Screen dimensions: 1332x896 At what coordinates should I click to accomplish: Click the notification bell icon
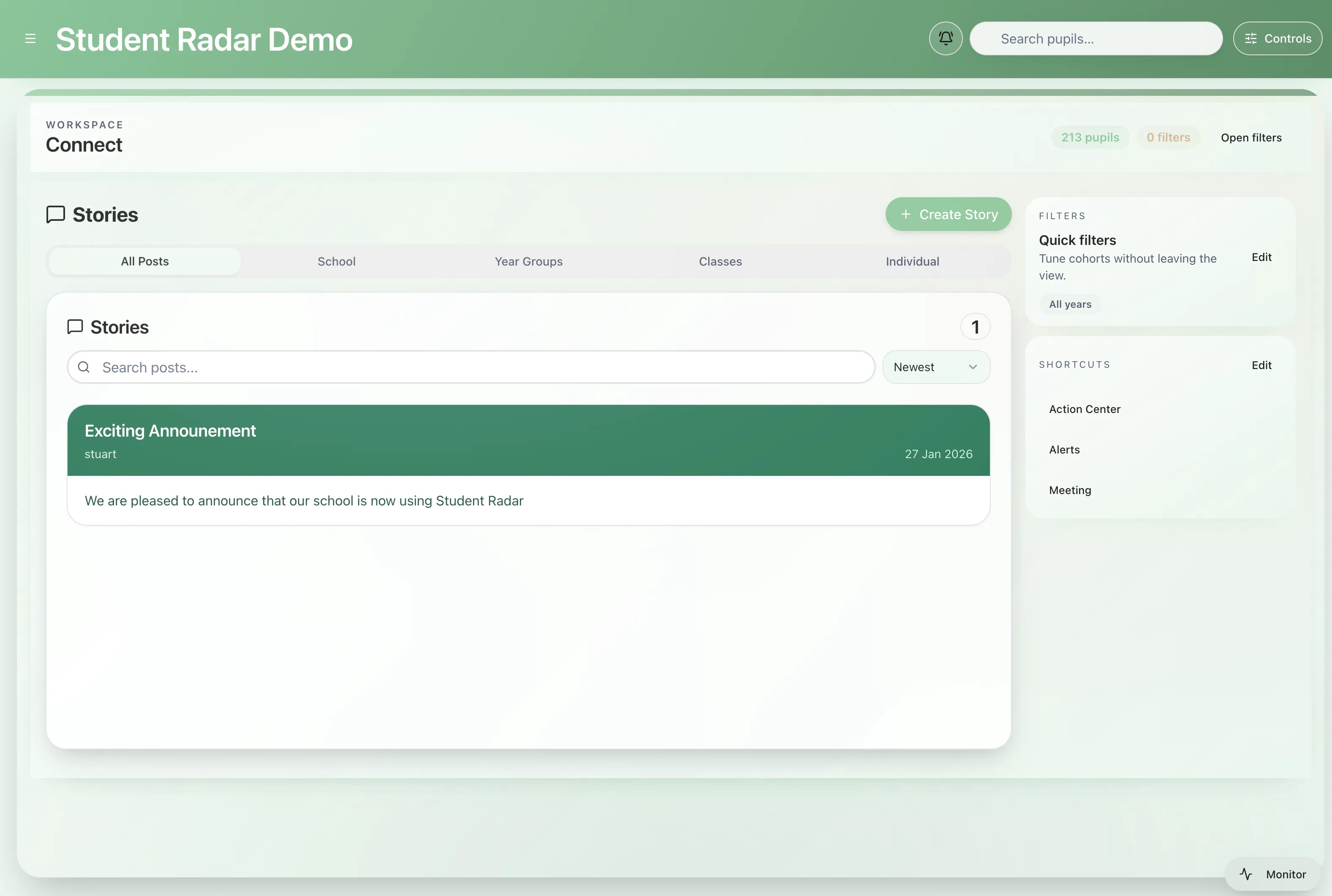point(946,39)
